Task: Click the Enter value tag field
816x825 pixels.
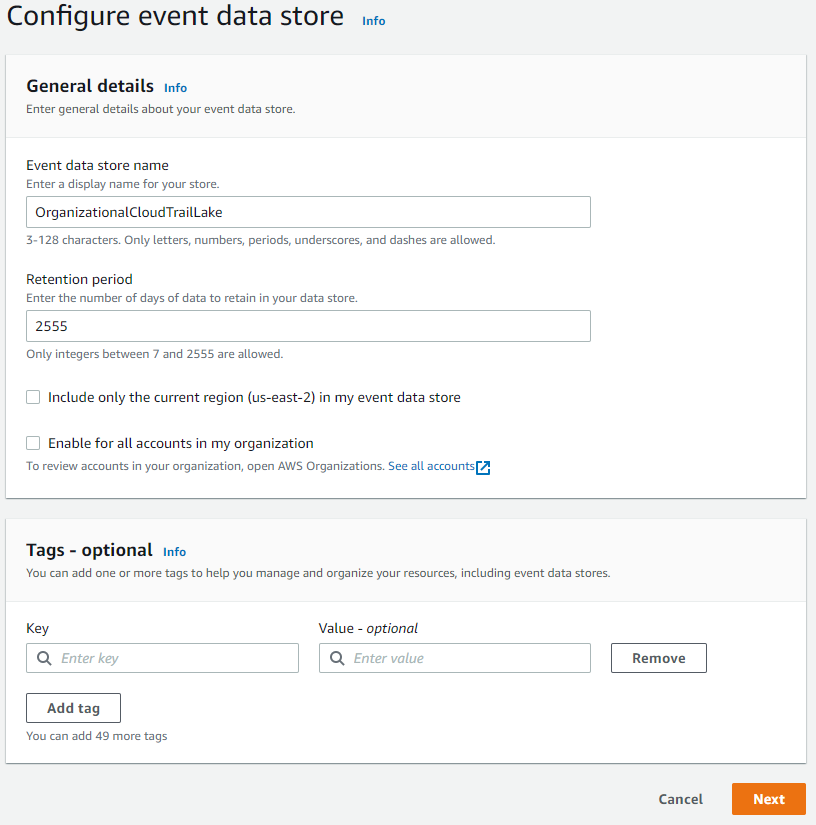Action: click(x=455, y=658)
